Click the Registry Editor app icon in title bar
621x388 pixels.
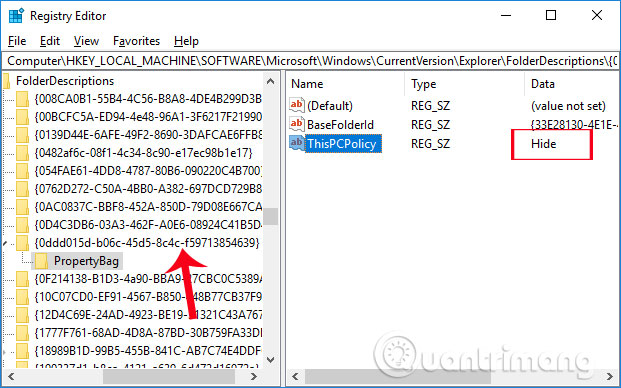coord(16,16)
